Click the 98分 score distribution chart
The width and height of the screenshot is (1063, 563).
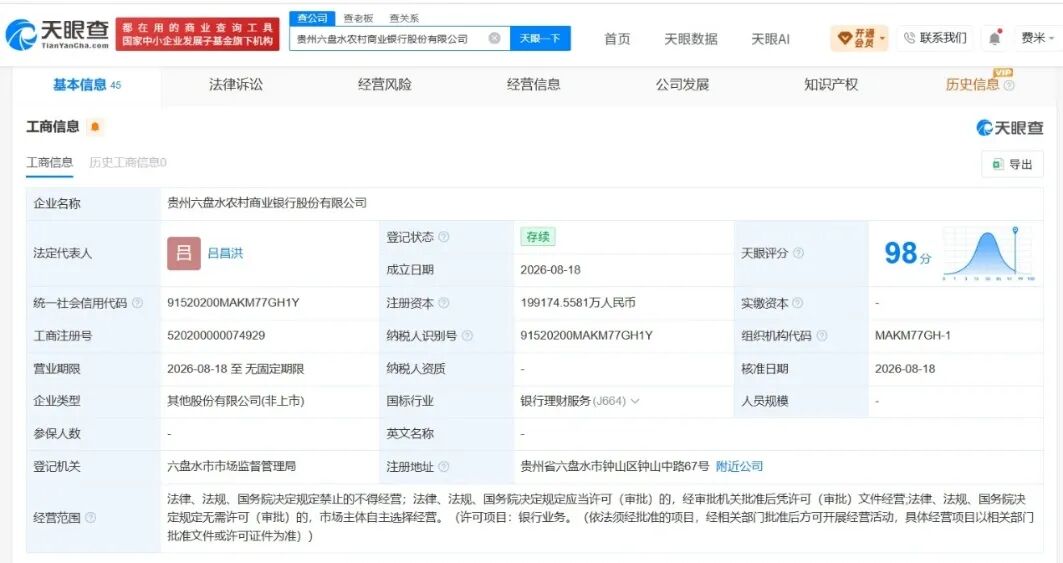point(988,253)
